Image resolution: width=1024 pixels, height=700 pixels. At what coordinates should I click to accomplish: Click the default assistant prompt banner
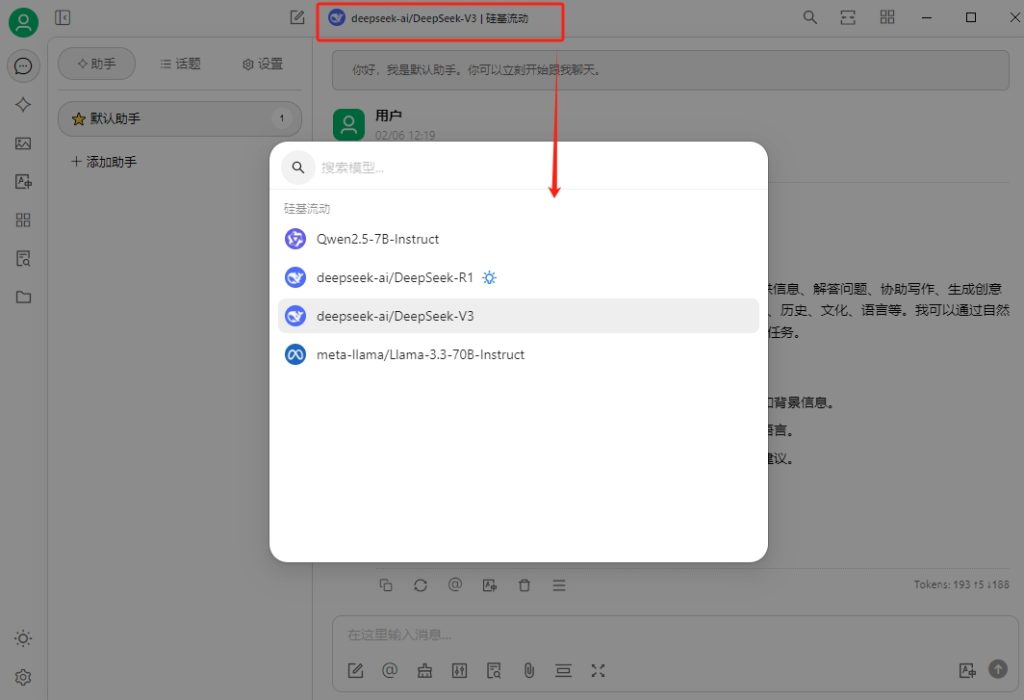pos(671,70)
